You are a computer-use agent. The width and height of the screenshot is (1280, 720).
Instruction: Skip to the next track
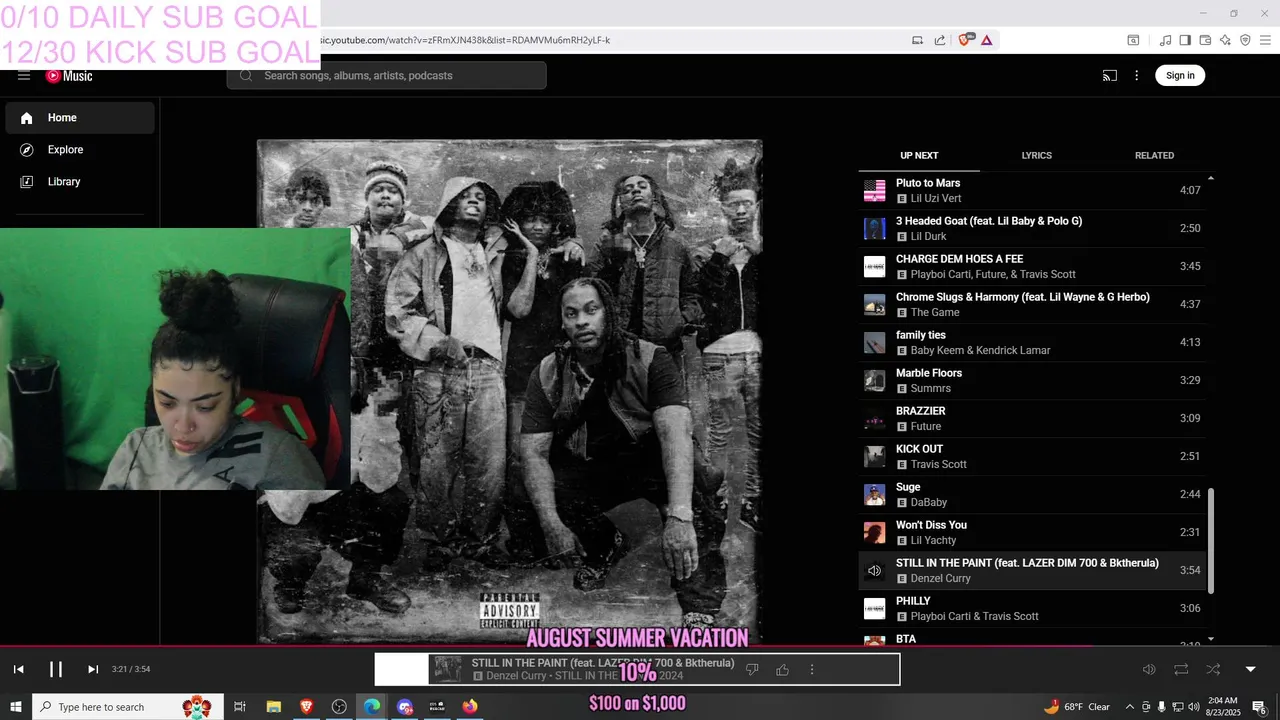pos(93,669)
